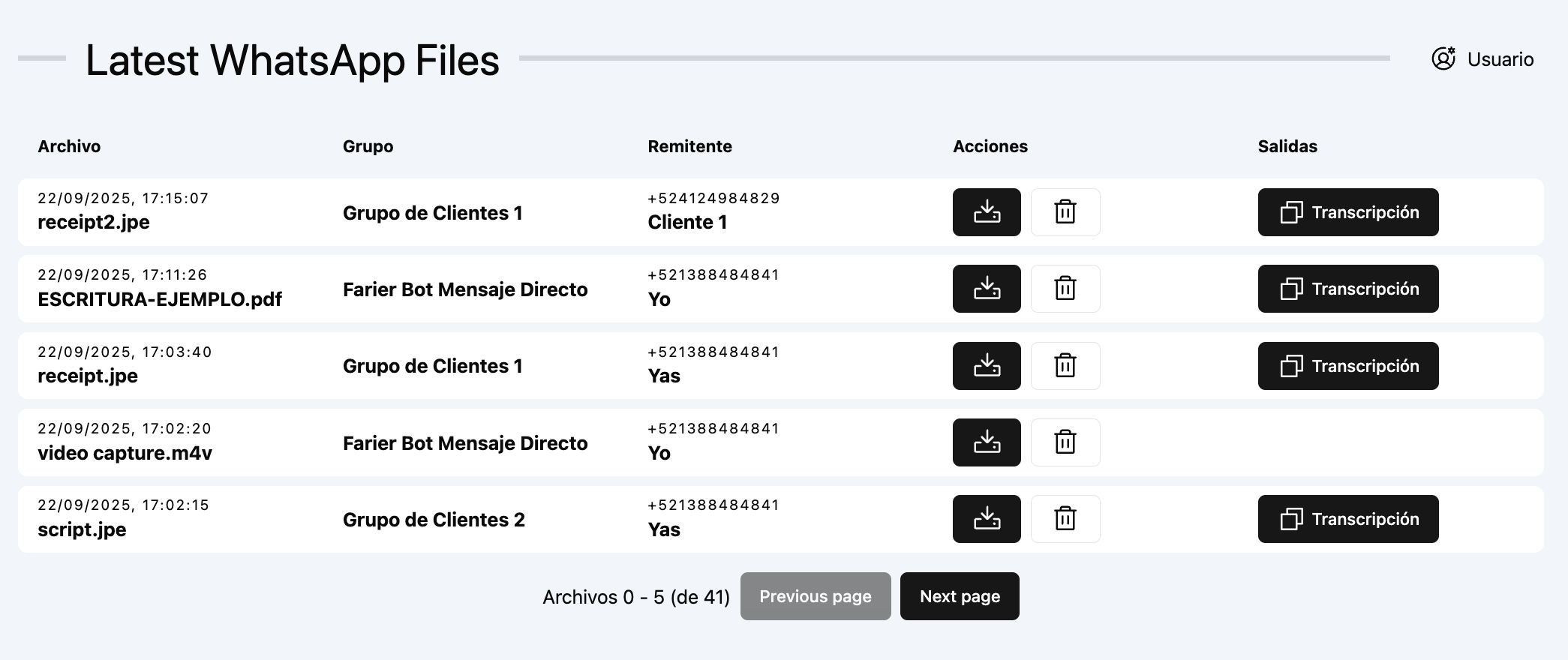Click the Remitente column header

tap(689, 146)
